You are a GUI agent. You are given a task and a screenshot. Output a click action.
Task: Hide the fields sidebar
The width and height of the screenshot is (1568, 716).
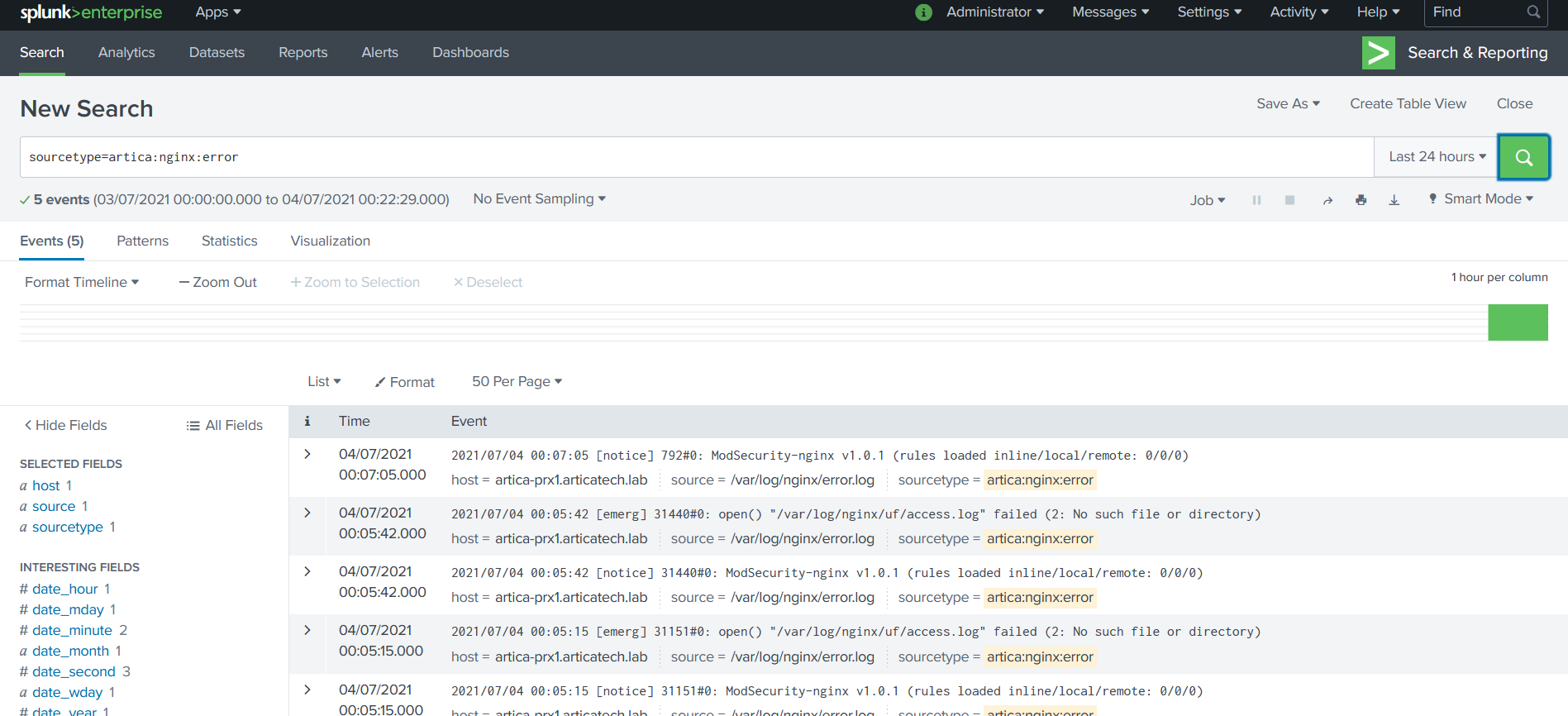[x=65, y=425]
